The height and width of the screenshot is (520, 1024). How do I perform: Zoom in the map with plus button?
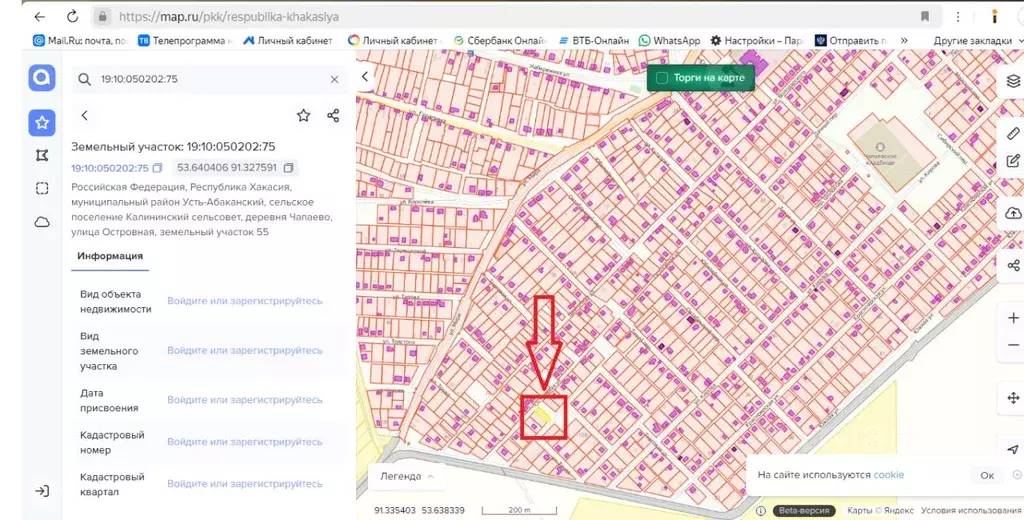(x=1013, y=318)
